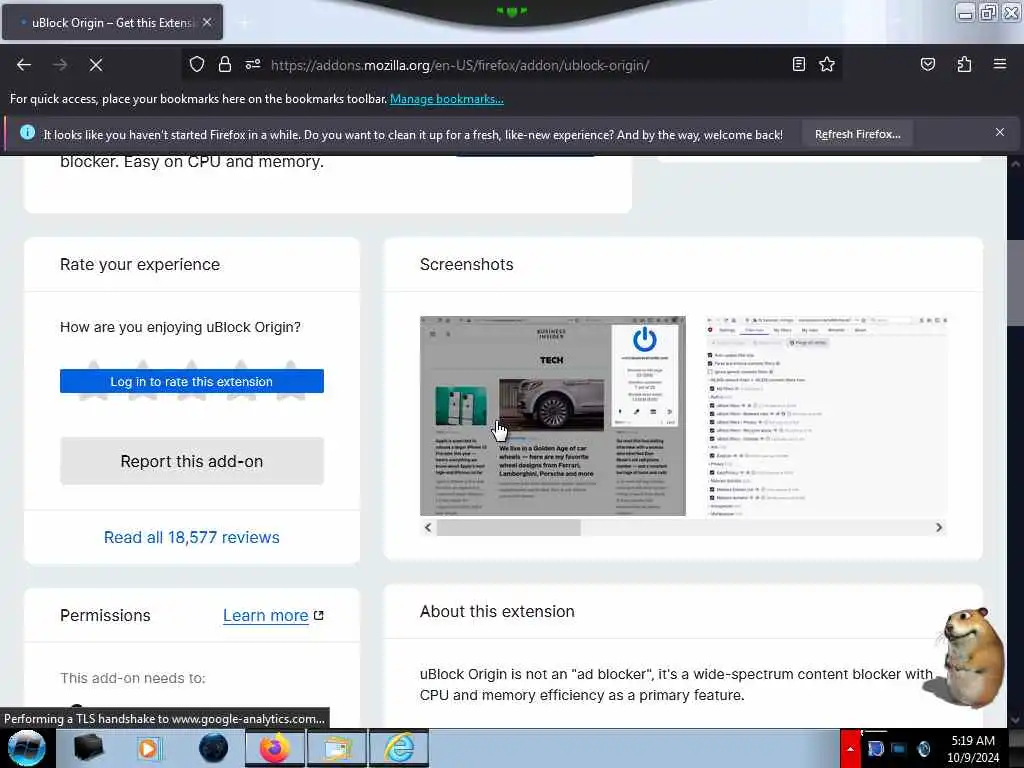Image resolution: width=1024 pixels, height=768 pixels.
Task: Open the filter lists settings screenshot thumbnail
Action: tap(826, 416)
